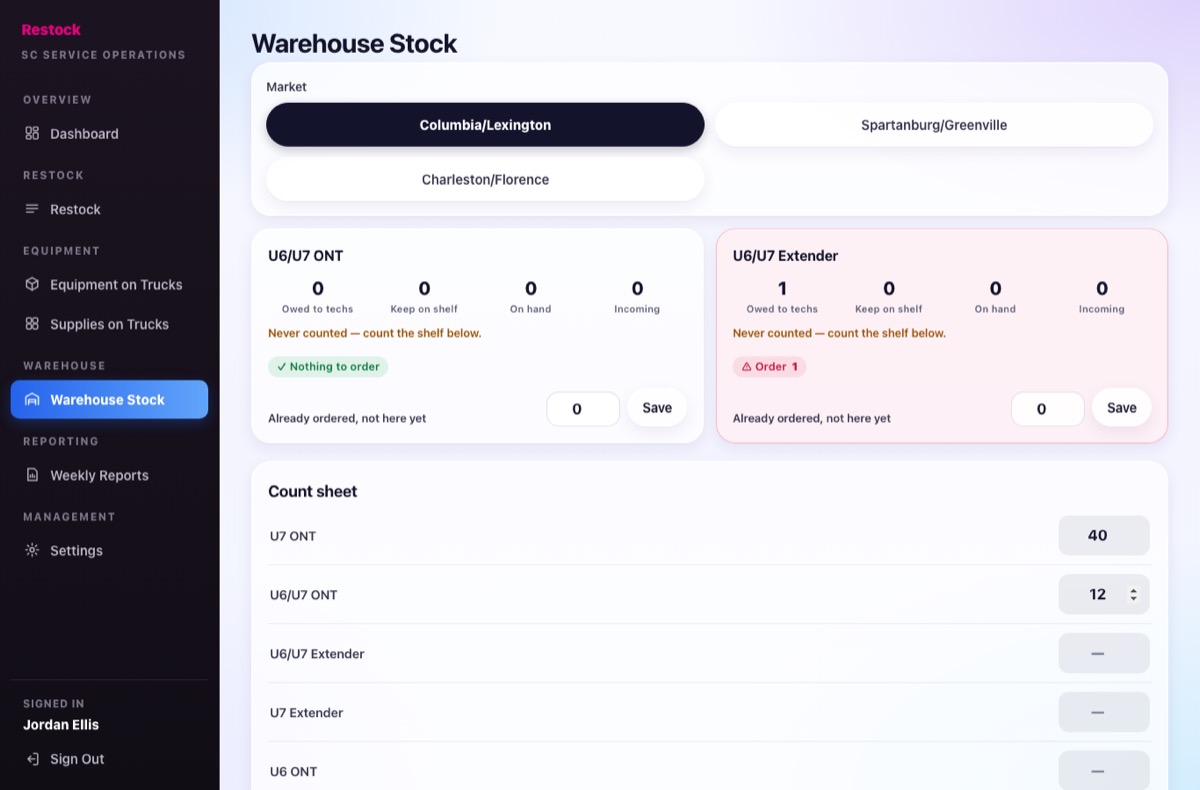The height and width of the screenshot is (790, 1200).
Task: Open Weekly Reports
Action: [x=109, y=475]
